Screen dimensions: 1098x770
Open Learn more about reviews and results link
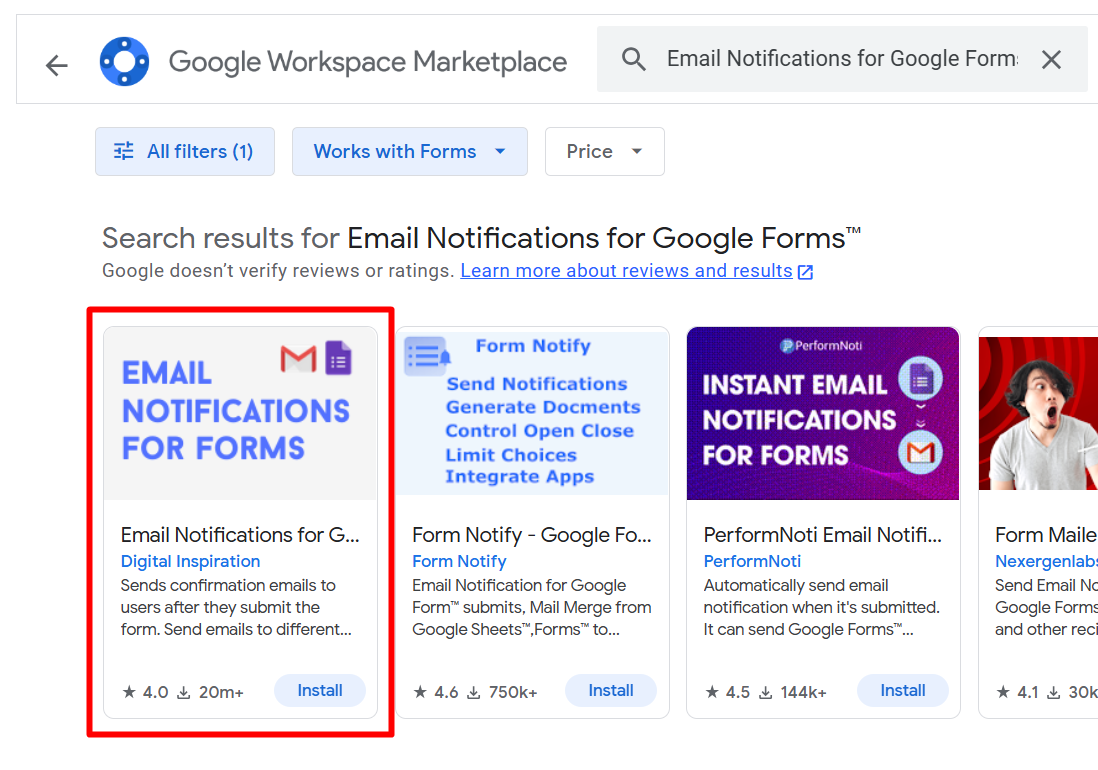pyautogui.click(x=626, y=271)
